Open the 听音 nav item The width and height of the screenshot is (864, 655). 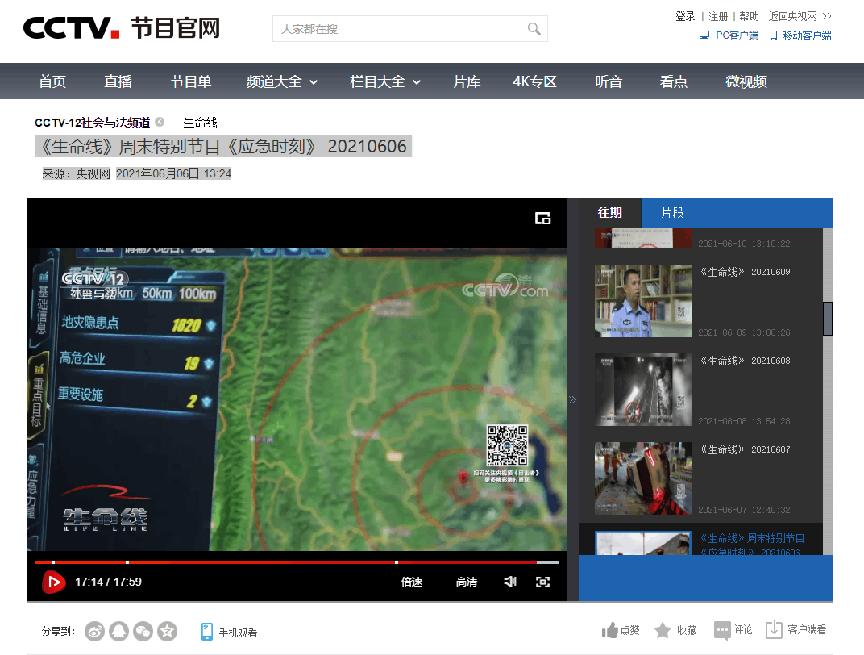608,82
